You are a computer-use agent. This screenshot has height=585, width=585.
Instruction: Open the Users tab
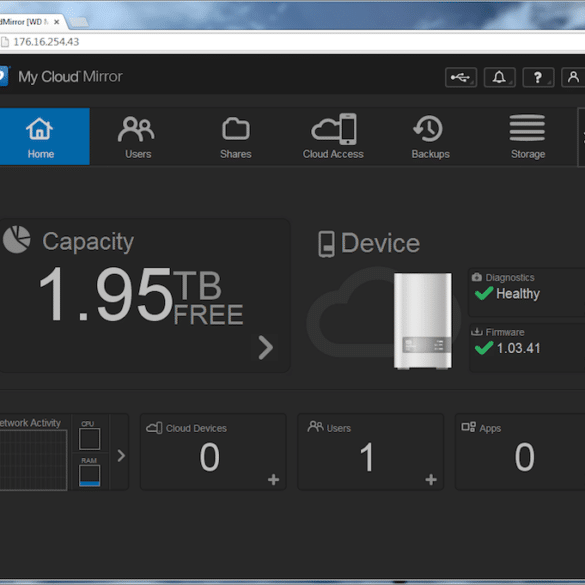[138, 137]
